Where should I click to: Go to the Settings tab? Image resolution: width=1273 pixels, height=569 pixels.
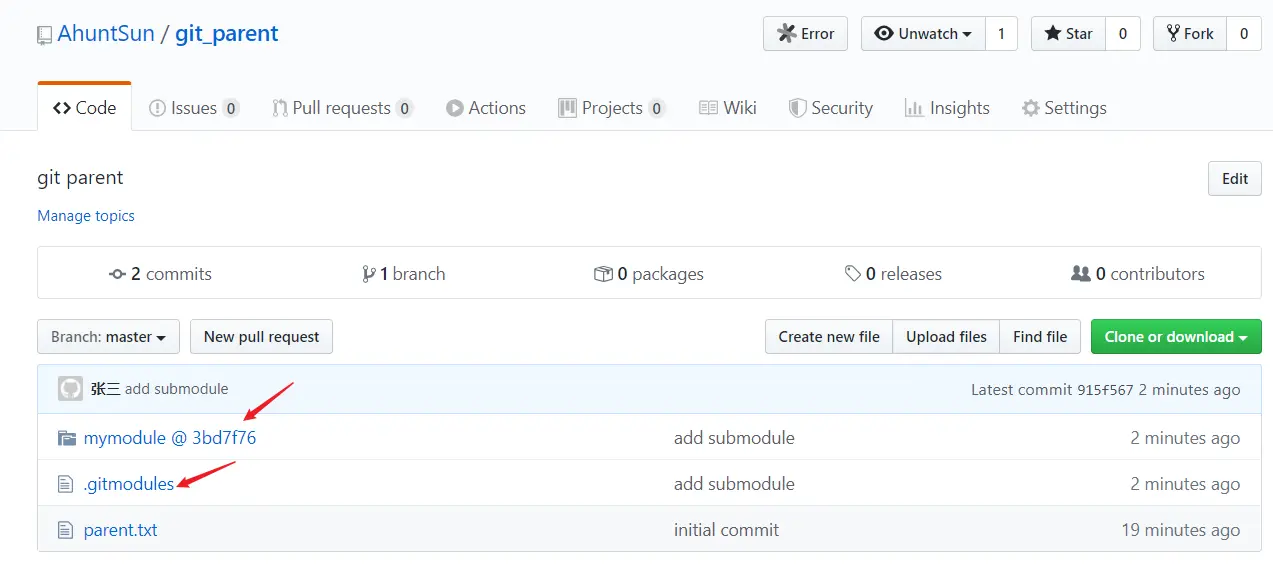coord(1064,108)
